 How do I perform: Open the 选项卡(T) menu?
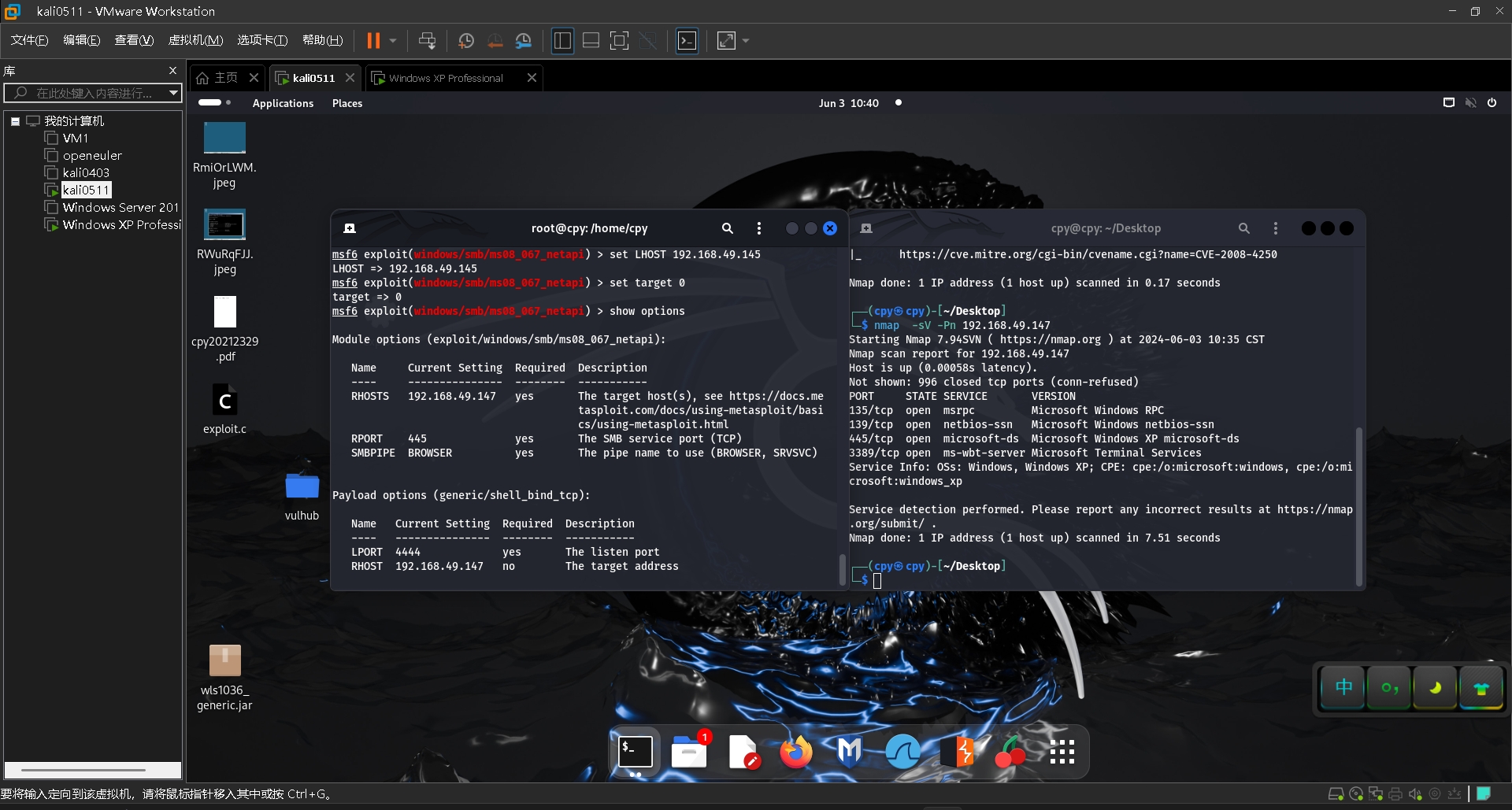click(x=262, y=40)
